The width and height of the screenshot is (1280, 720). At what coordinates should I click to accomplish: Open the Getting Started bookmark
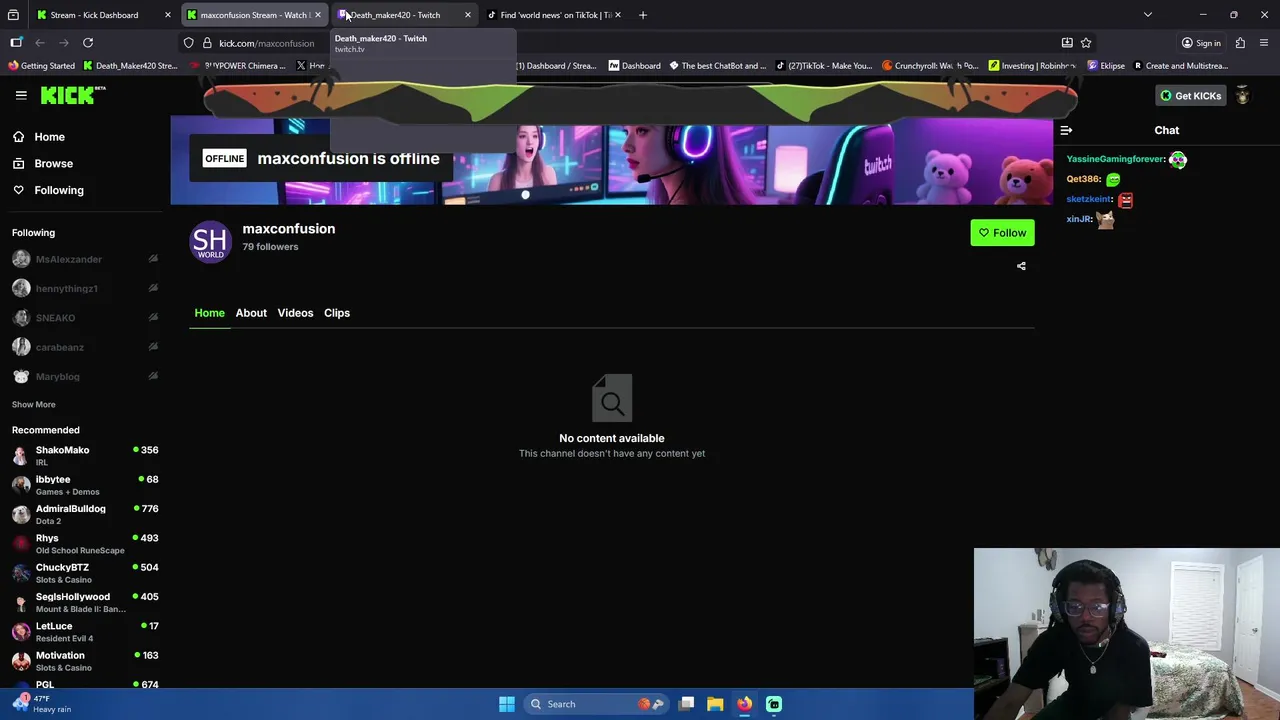click(x=41, y=66)
